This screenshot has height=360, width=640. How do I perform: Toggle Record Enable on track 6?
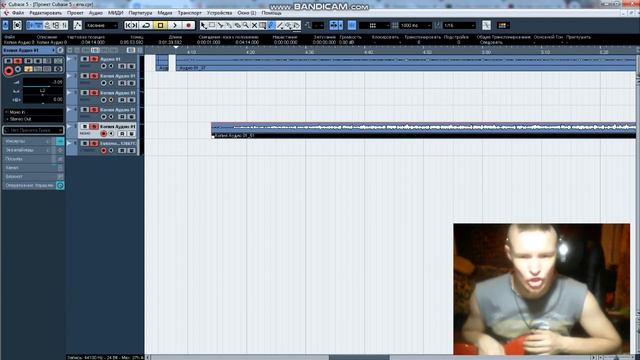click(104, 151)
